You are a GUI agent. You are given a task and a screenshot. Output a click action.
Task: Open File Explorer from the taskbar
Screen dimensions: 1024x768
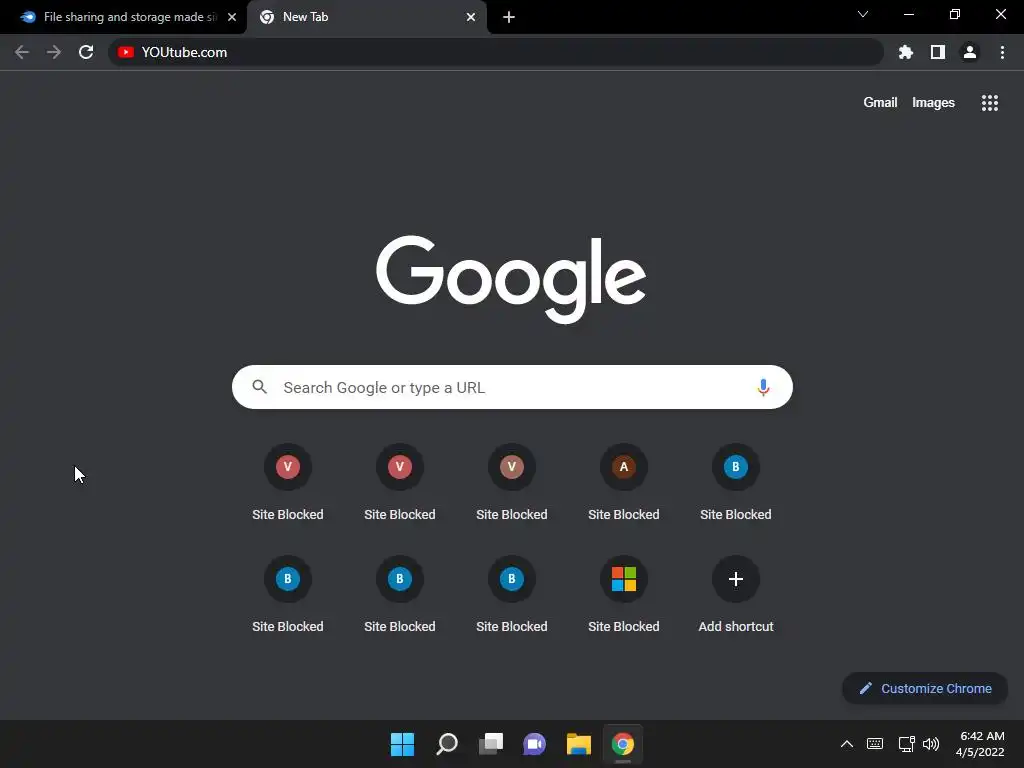click(579, 744)
